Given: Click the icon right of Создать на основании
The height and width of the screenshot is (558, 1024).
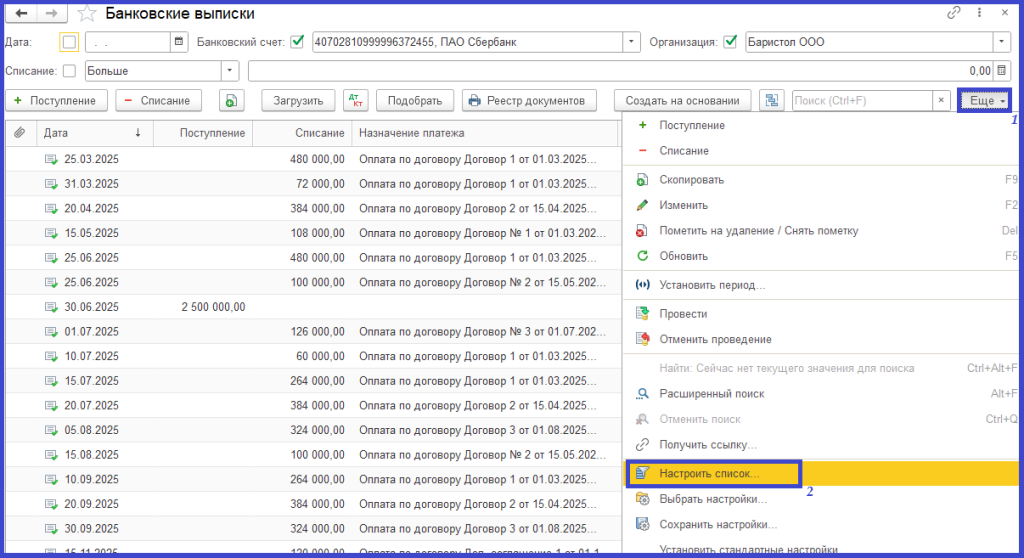Looking at the screenshot, I should tap(771, 101).
